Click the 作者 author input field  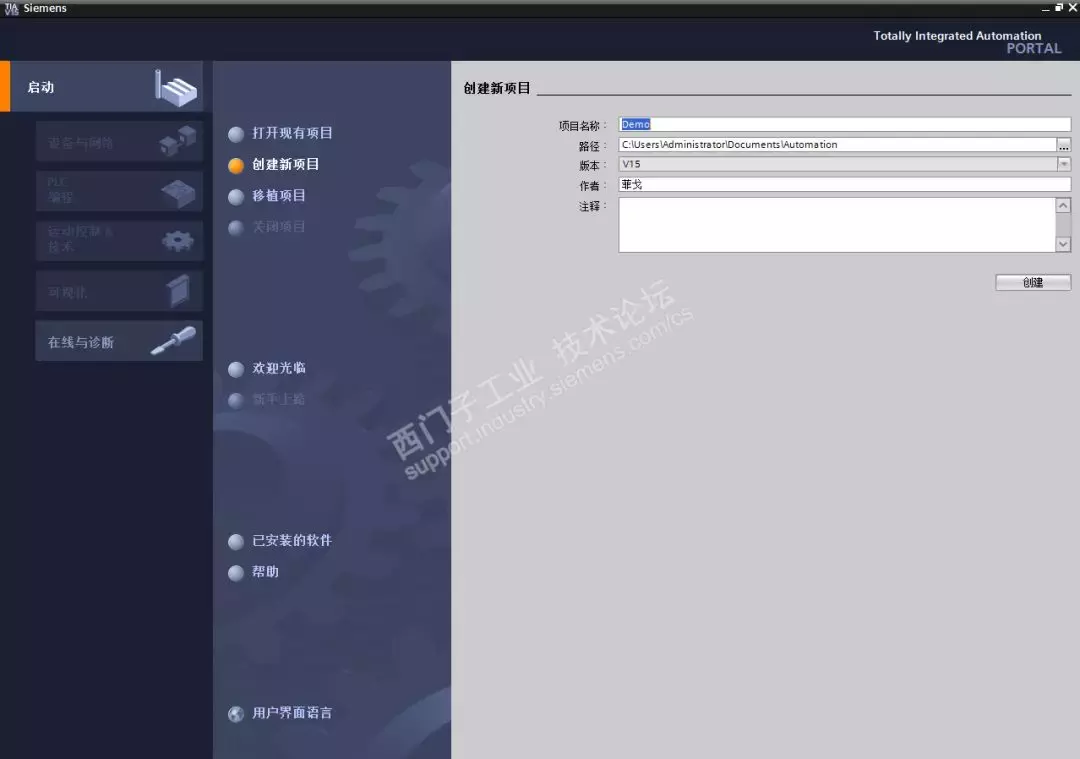tap(844, 184)
